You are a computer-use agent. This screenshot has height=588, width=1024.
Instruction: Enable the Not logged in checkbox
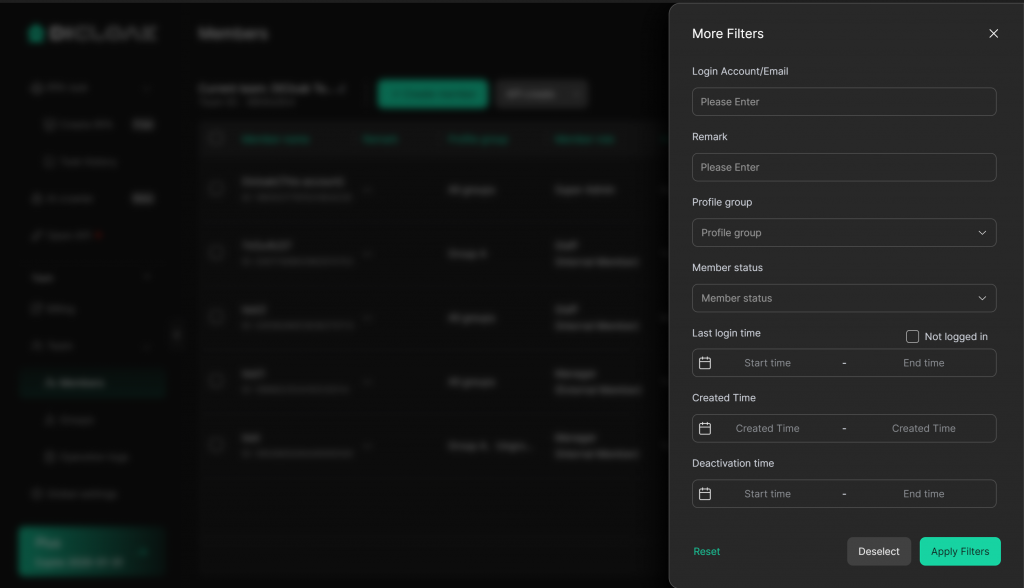912,337
